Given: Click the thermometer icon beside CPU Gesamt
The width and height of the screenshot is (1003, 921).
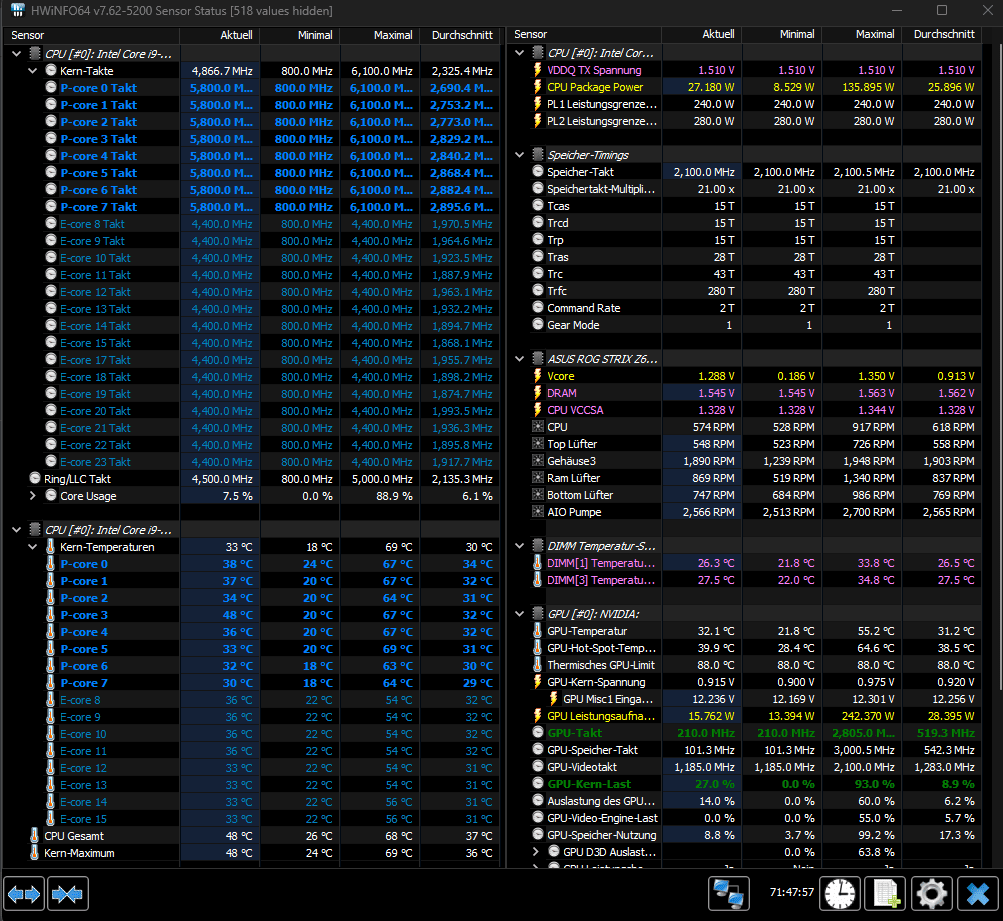Looking at the screenshot, I should click(35, 836).
